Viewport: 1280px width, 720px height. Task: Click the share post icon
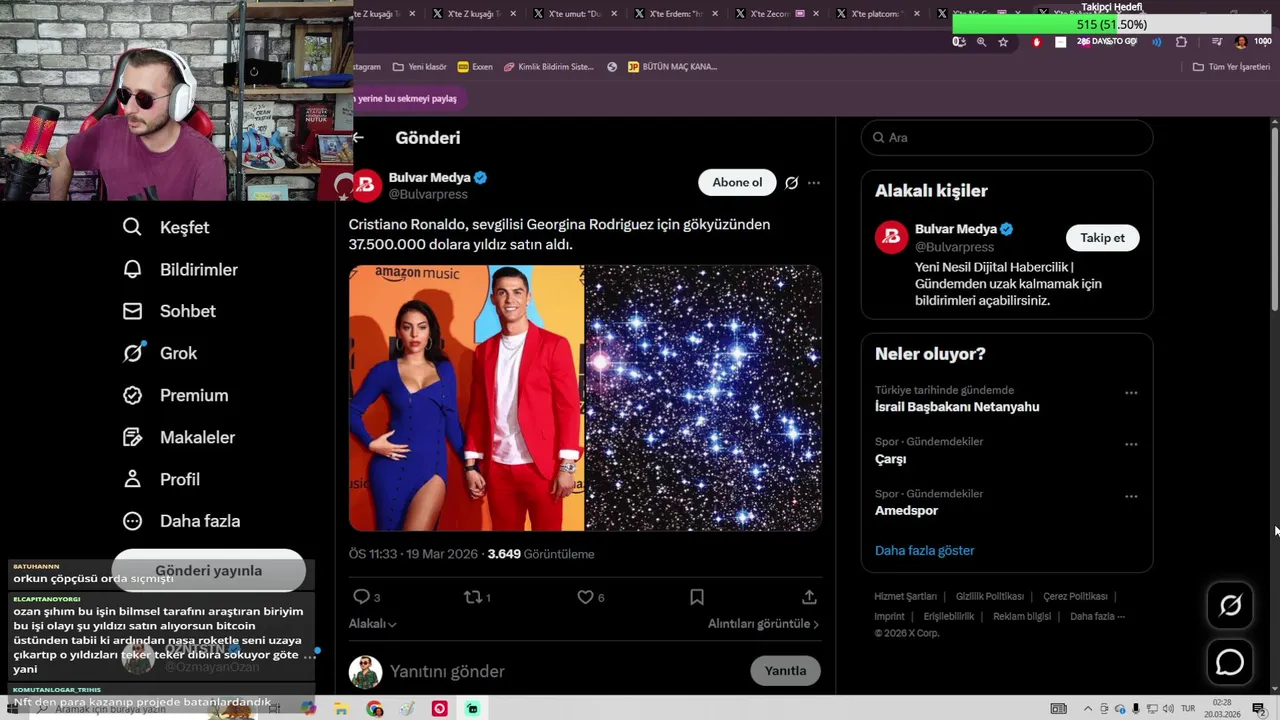click(809, 597)
